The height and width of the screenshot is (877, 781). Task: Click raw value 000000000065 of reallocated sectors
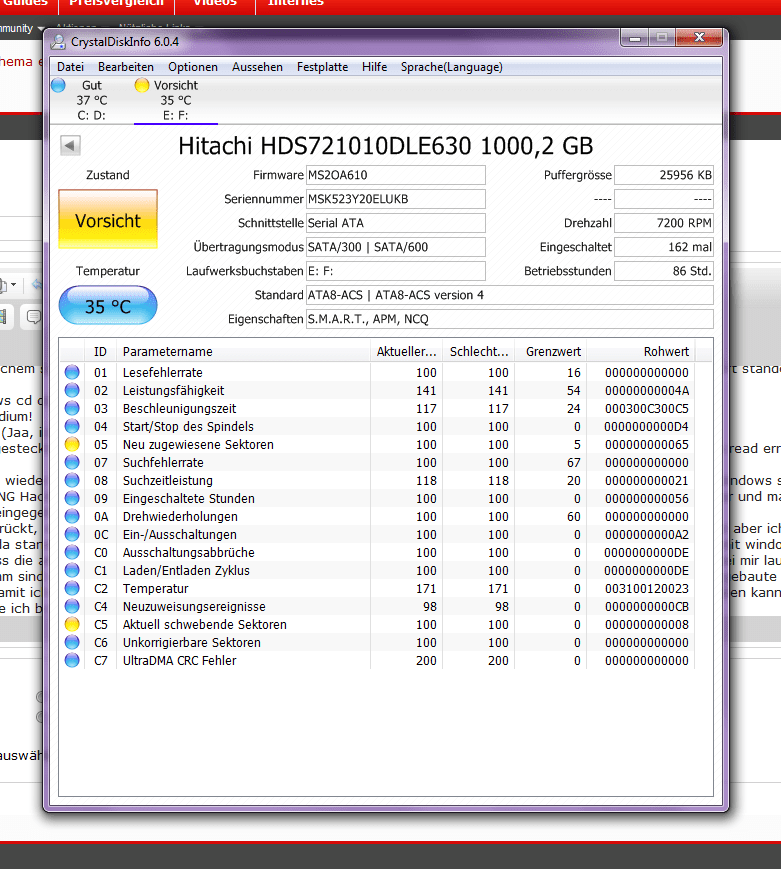click(647, 445)
